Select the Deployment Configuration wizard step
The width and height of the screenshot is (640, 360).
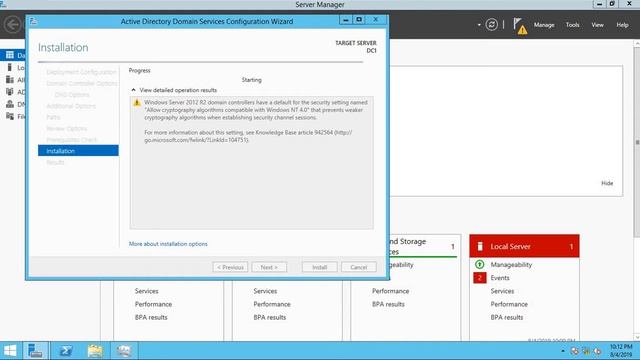81,72
